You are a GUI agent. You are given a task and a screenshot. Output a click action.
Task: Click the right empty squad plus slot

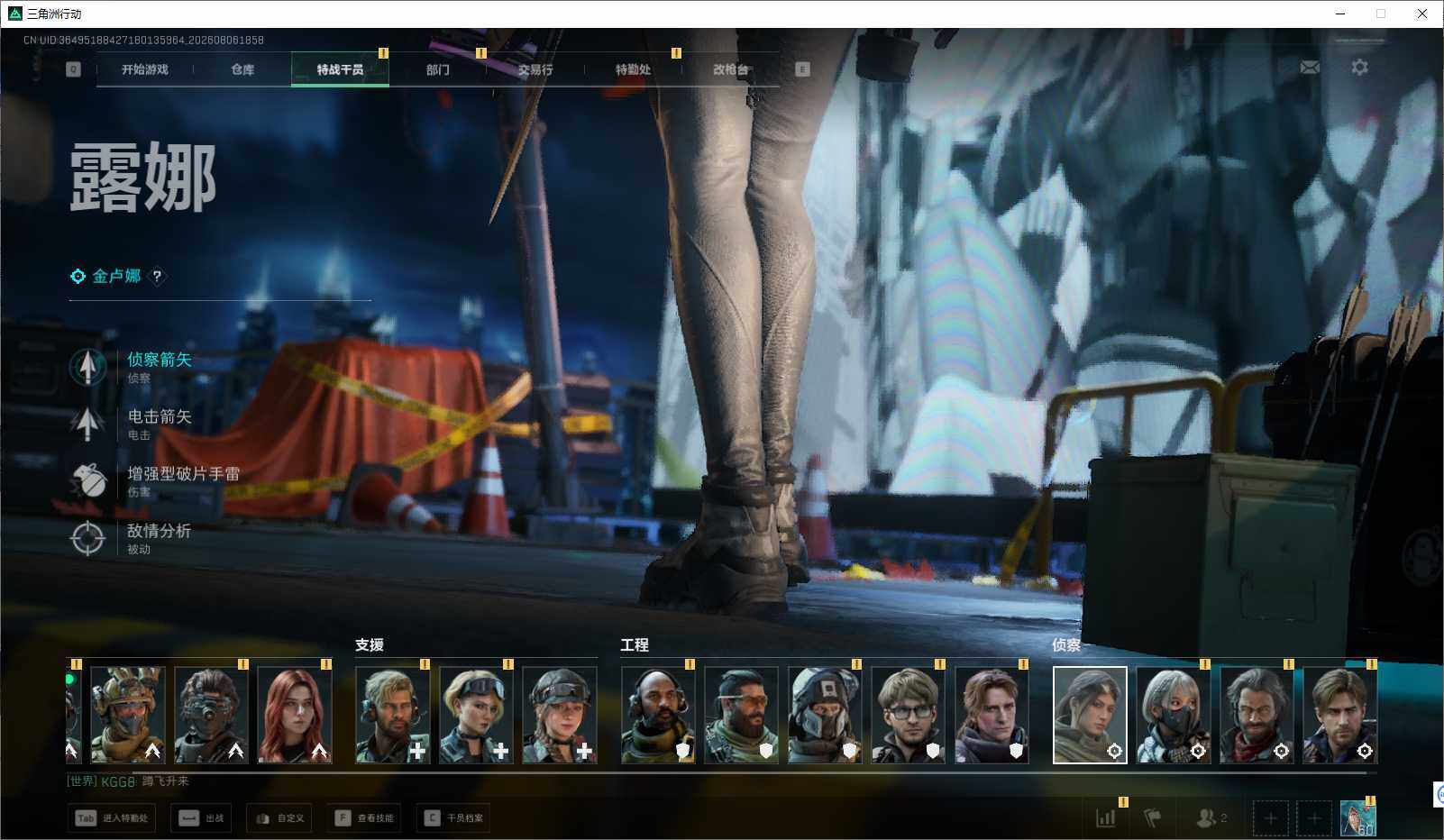[x=1314, y=818]
